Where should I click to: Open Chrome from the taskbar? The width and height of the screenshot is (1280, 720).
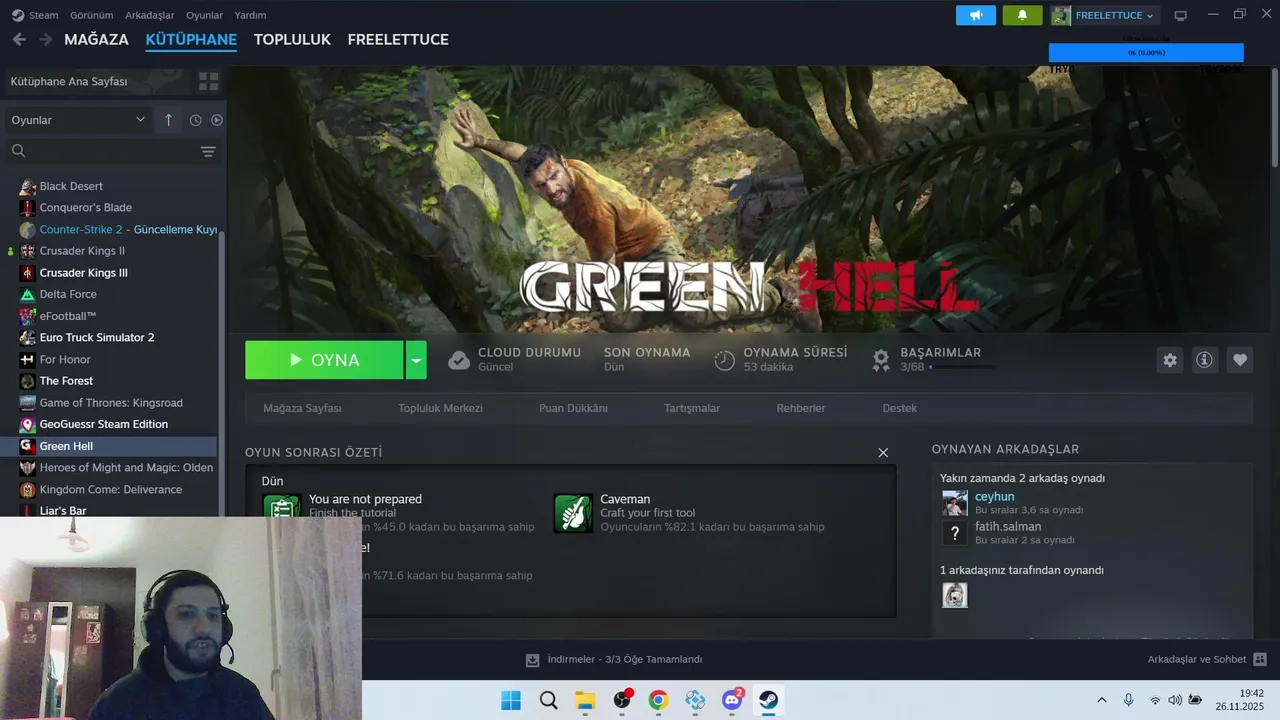tap(658, 700)
